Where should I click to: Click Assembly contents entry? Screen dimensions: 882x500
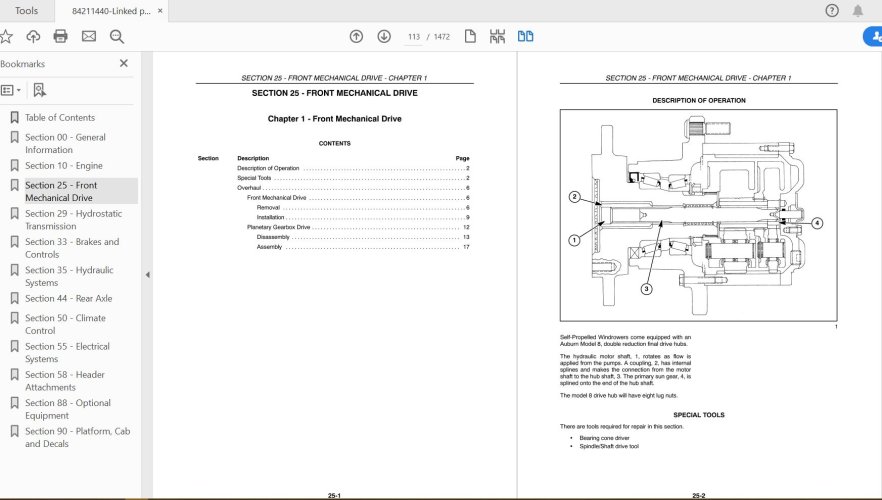363,247
